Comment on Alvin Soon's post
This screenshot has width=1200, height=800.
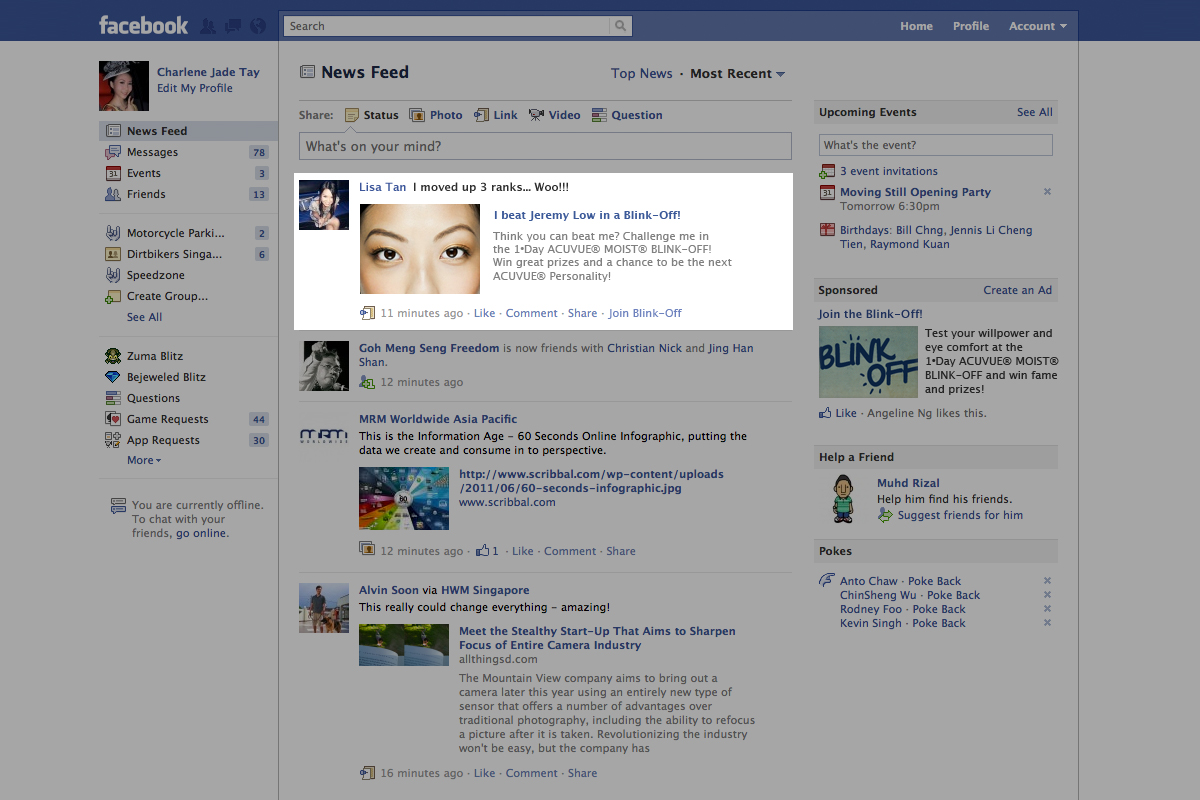tap(531, 773)
